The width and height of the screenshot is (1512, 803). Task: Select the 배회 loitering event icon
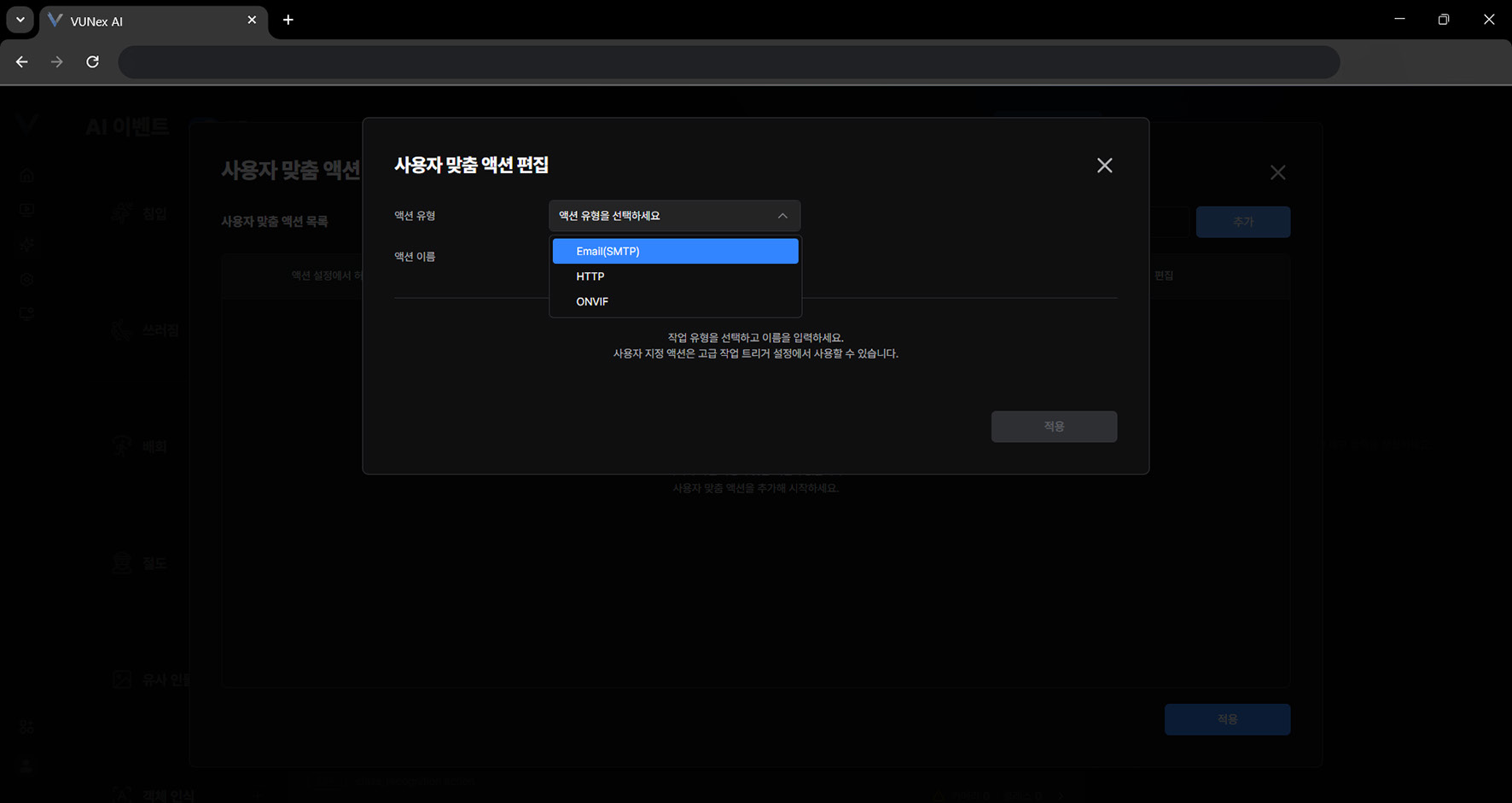point(122,445)
